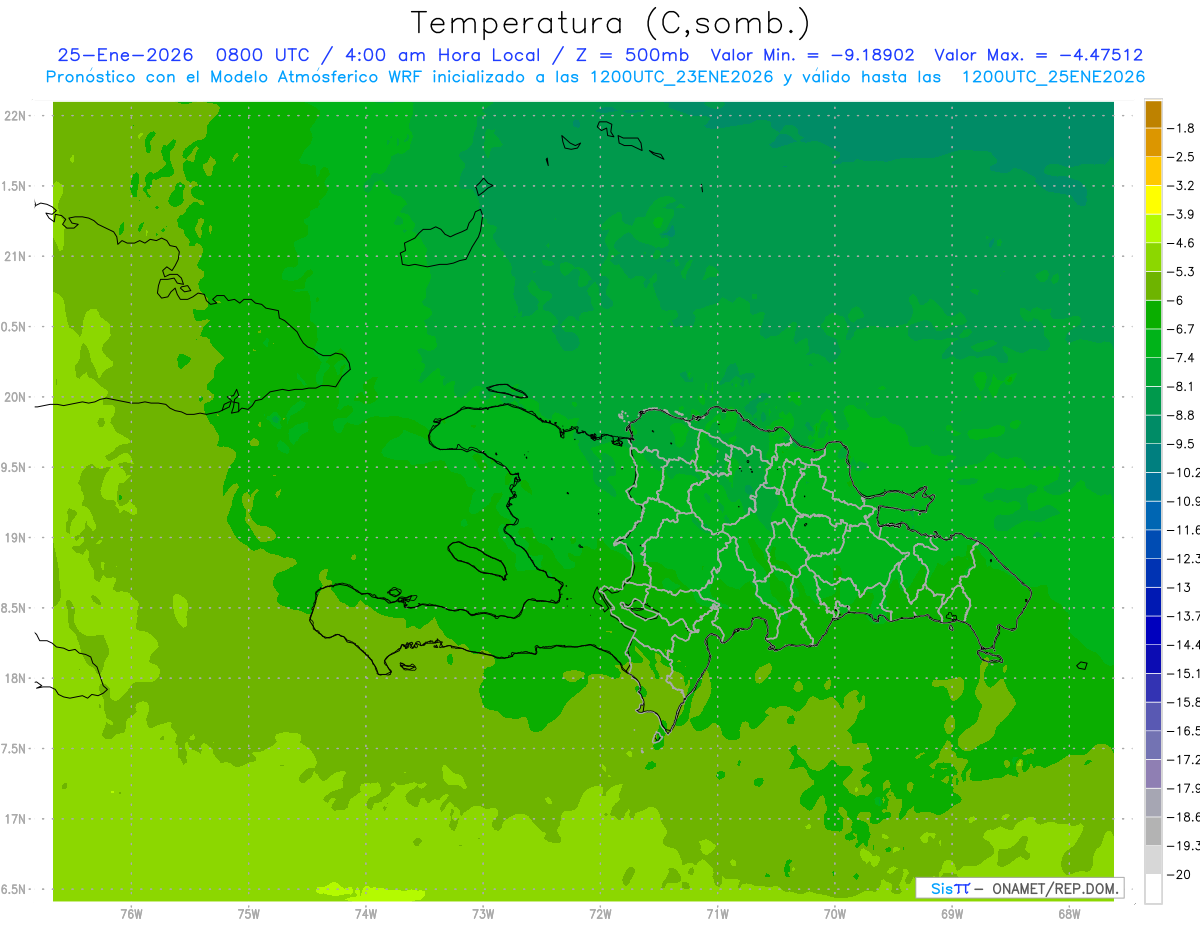Click the "-12.3" legend value

(1183, 558)
